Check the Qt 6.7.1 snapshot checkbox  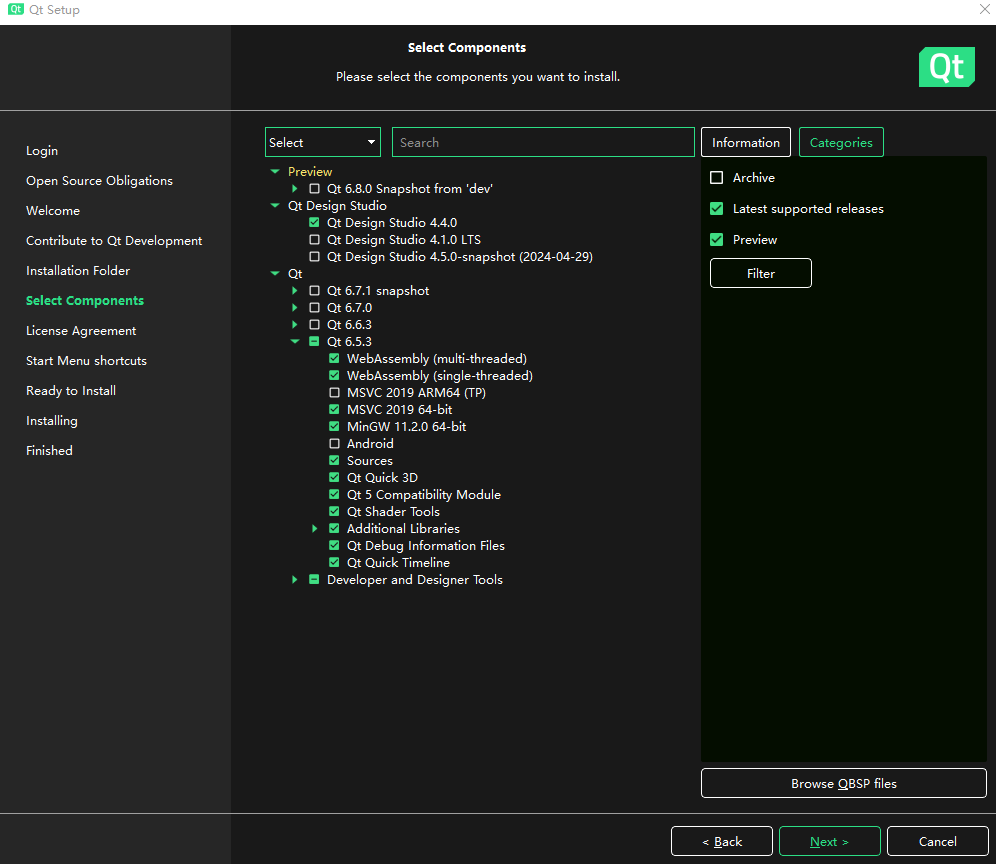click(314, 290)
